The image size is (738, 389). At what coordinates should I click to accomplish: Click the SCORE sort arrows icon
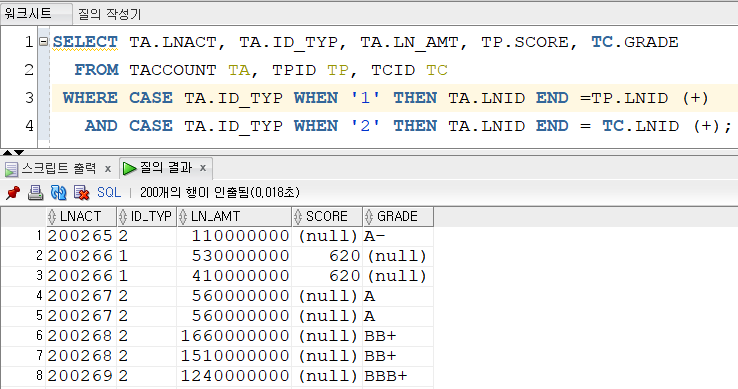pos(298,217)
